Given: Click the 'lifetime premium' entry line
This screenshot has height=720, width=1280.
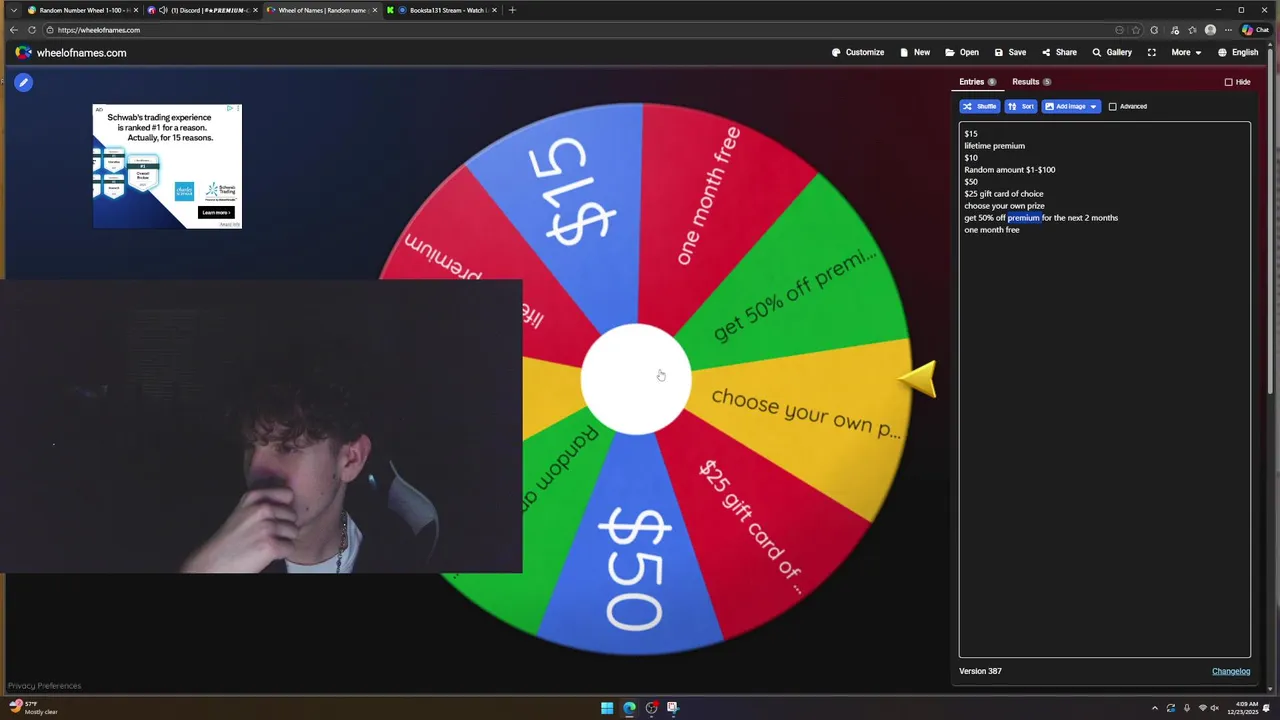Looking at the screenshot, I should pos(994,146).
